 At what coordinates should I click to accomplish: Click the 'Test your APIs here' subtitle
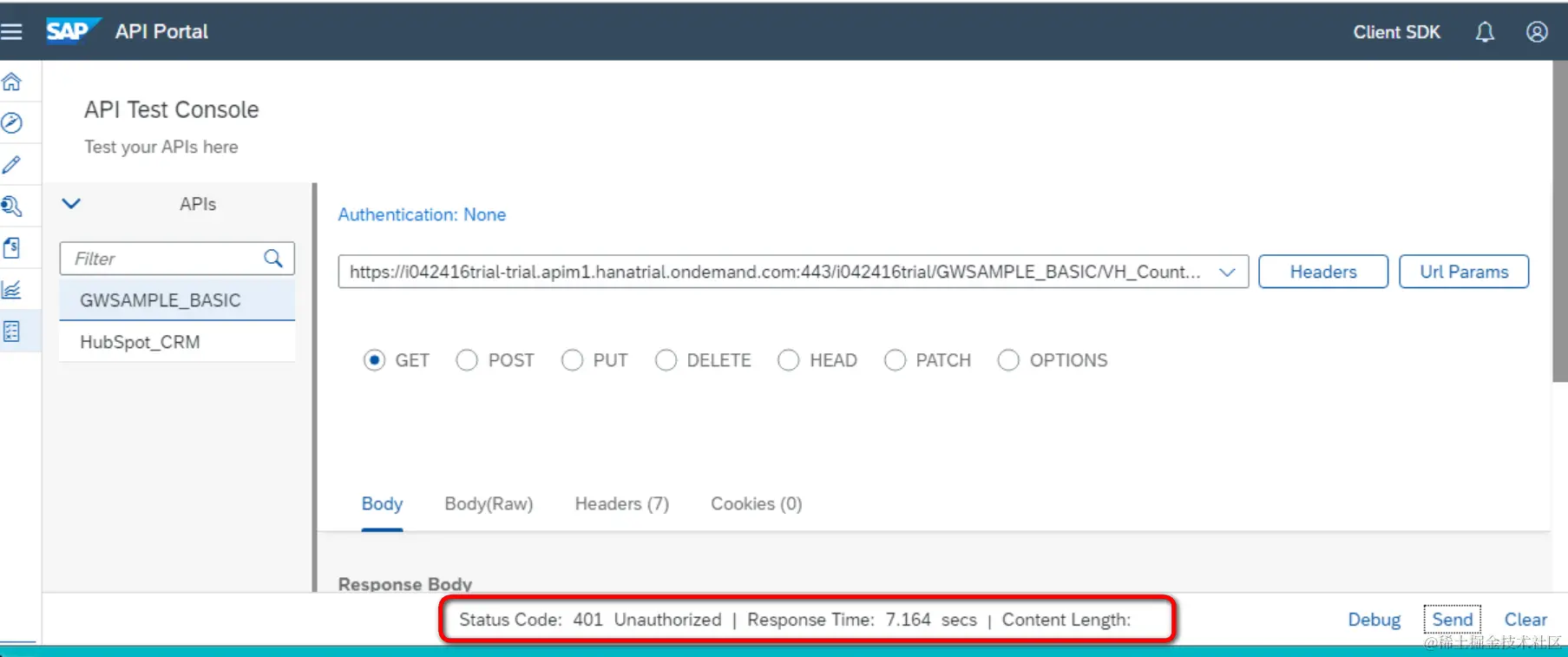tap(161, 147)
